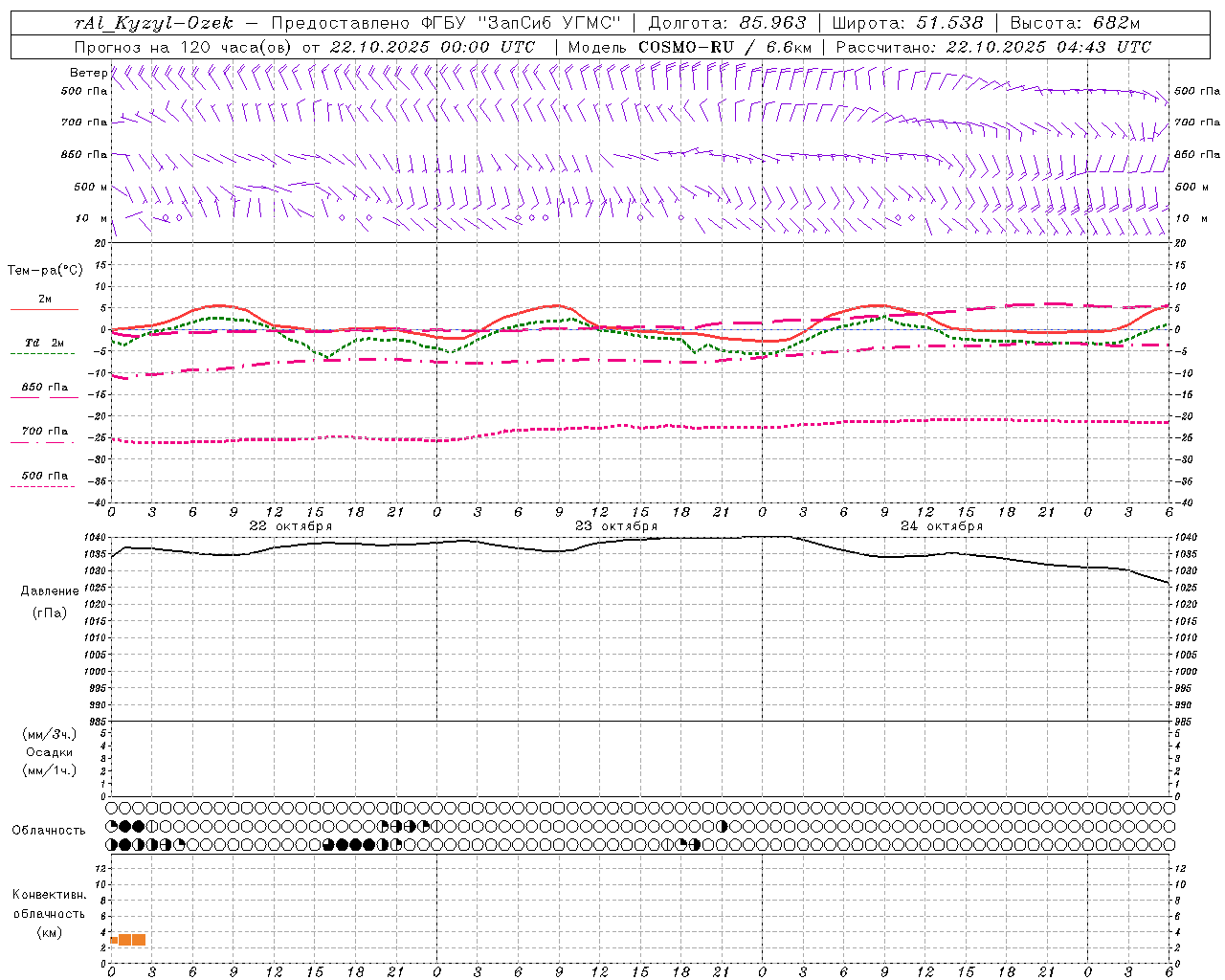This screenshot has height=980, width=1225.
Task: Click the latitude value Широта: 51.538
Action: (x=907, y=23)
